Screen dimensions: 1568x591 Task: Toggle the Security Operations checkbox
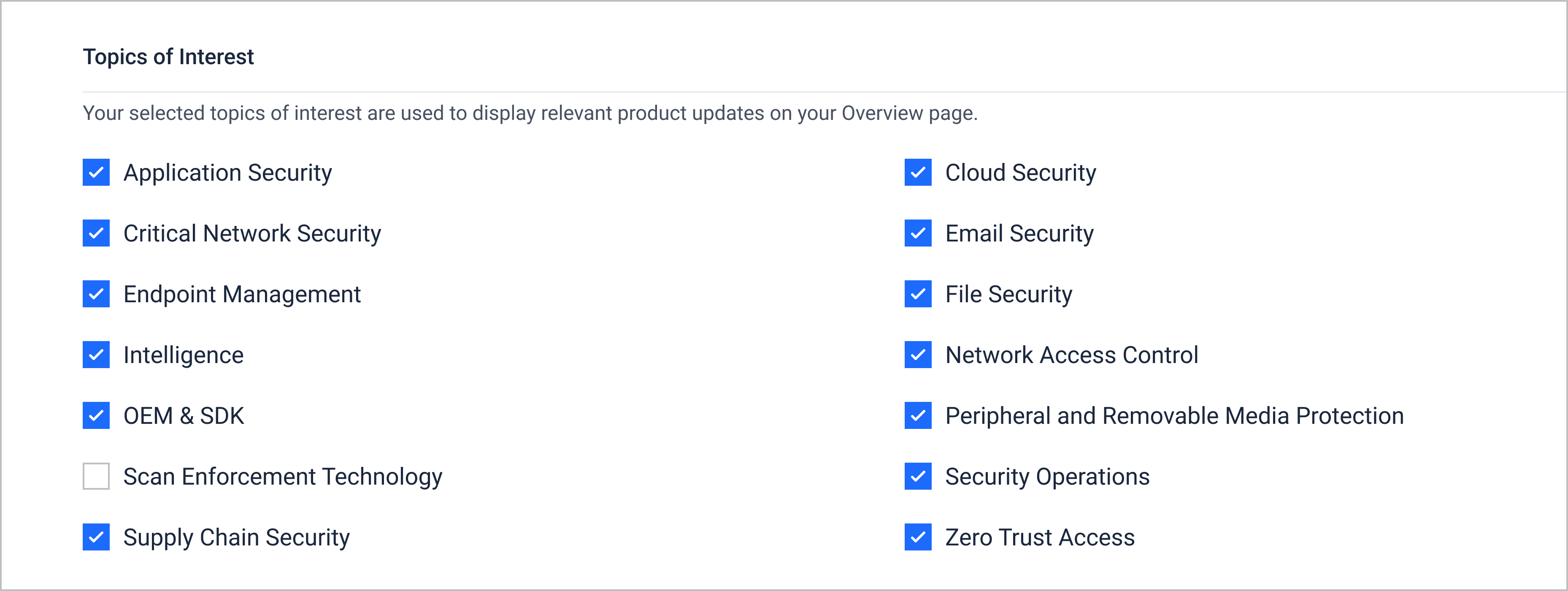coord(918,476)
